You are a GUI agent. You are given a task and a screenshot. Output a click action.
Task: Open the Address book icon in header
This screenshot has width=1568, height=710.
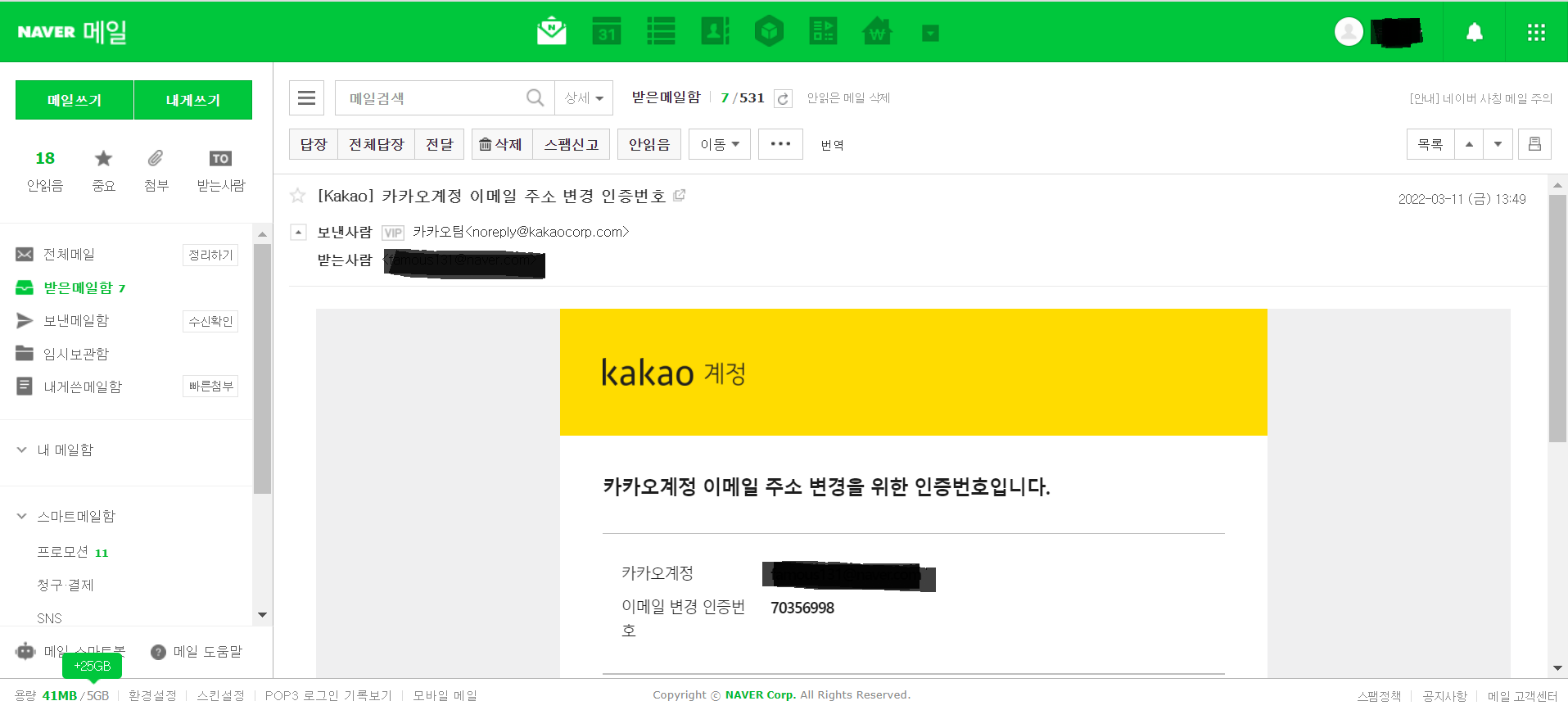tap(715, 32)
